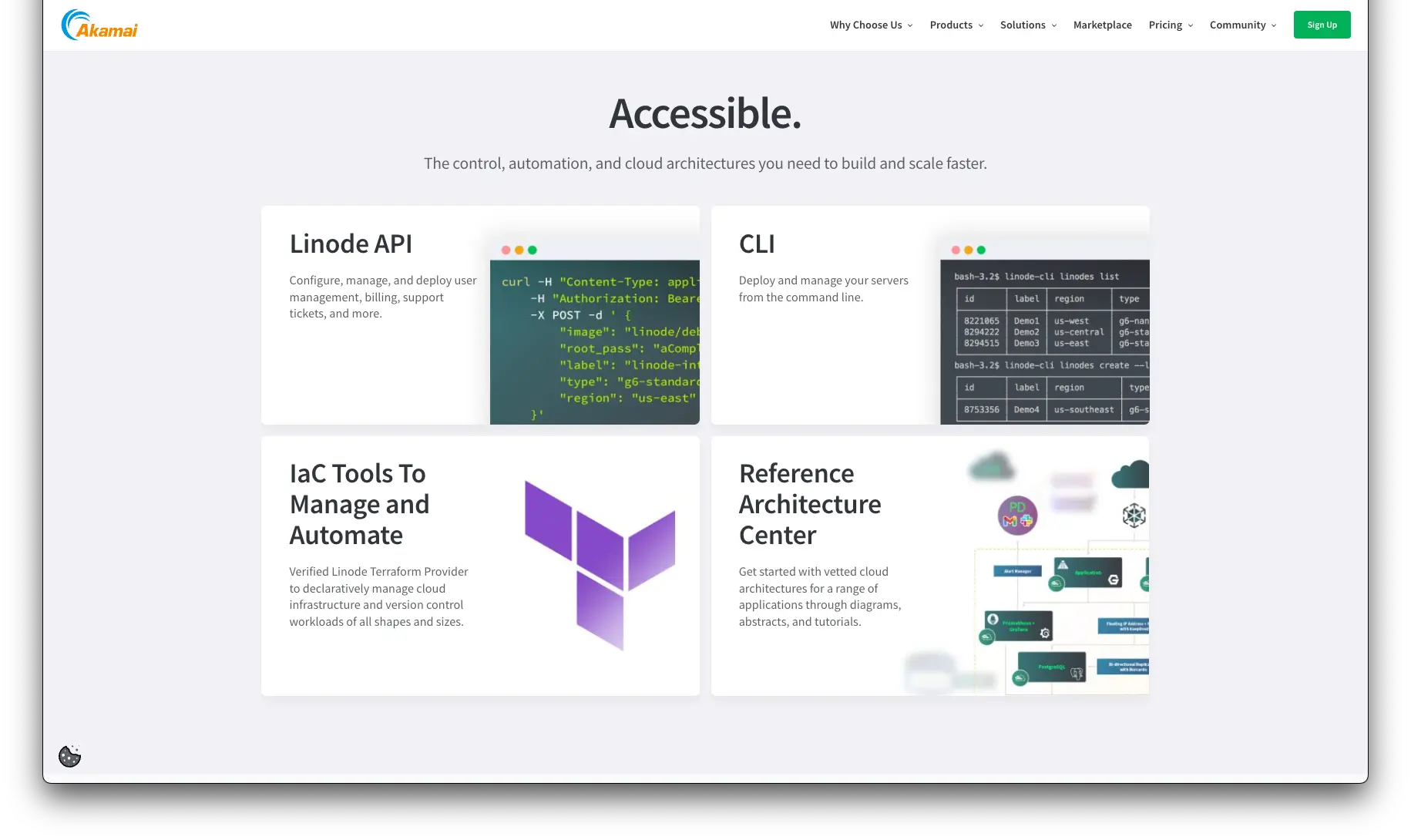Viewport: 1411px width, 840px height.
Task: Expand the Products dropdown menu
Action: pos(956,25)
